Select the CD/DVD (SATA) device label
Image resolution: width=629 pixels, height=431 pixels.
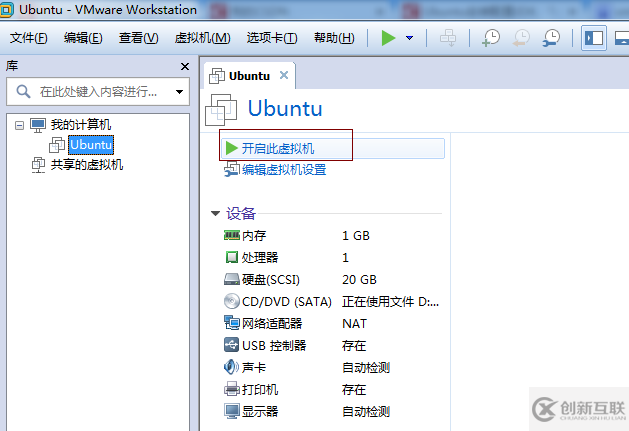pos(287,301)
